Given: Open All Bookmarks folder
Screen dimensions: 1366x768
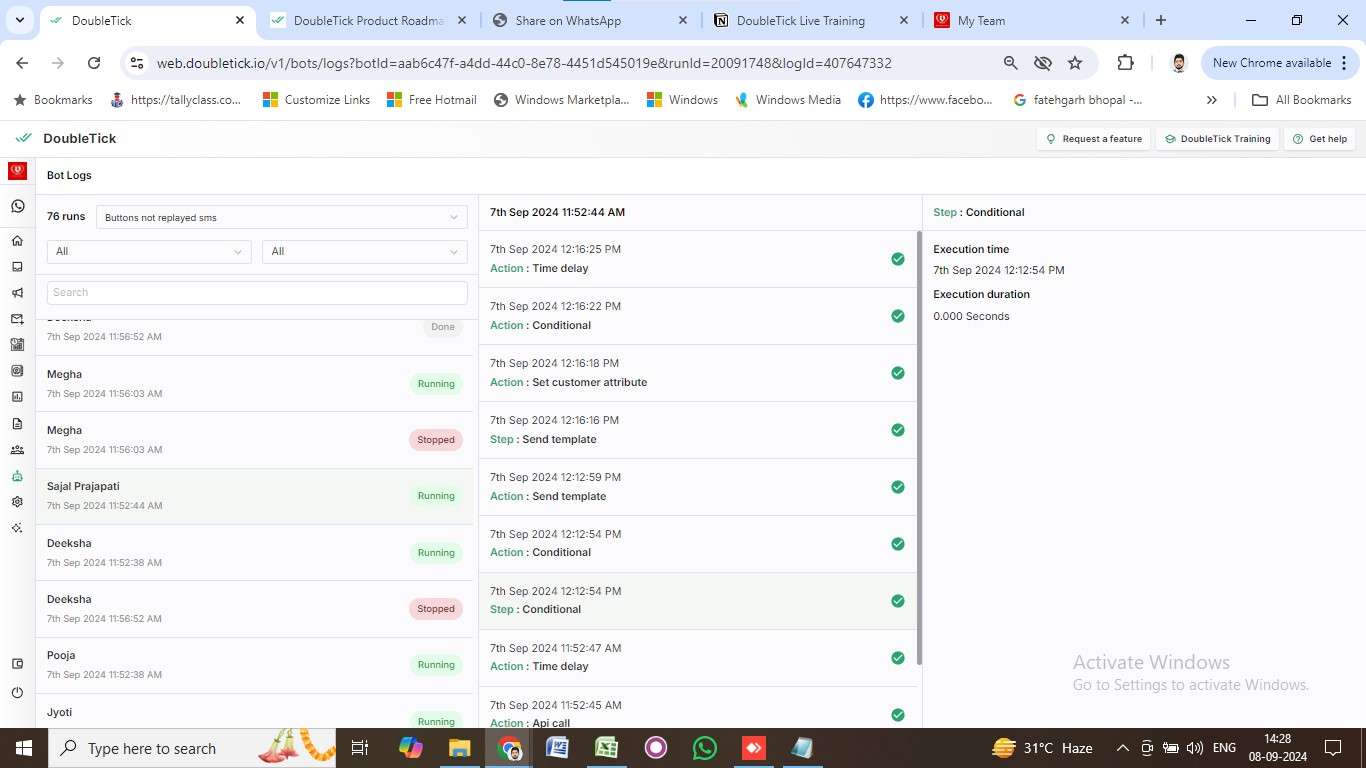Looking at the screenshot, I should (1302, 100).
